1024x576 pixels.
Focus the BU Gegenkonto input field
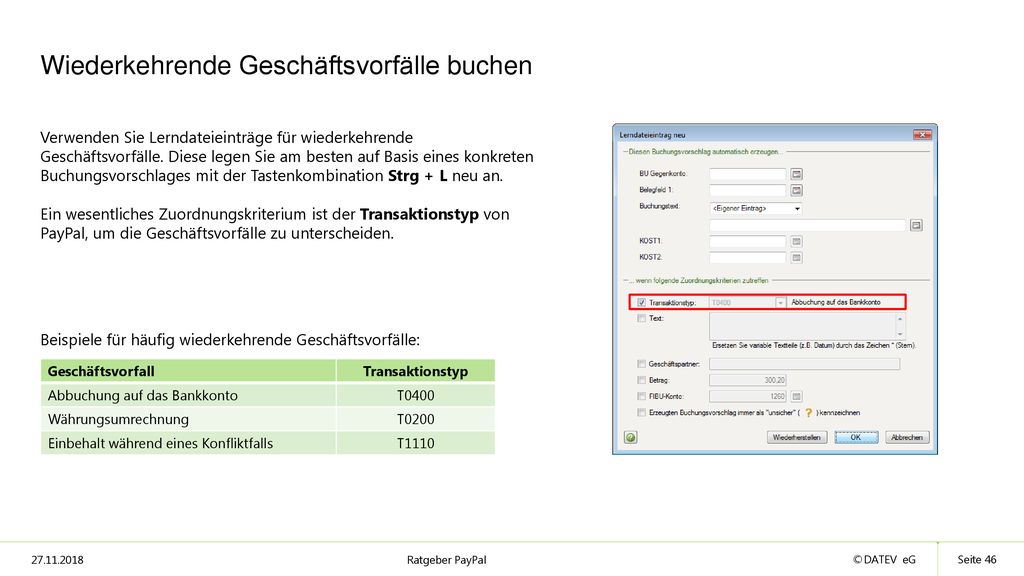[748, 174]
